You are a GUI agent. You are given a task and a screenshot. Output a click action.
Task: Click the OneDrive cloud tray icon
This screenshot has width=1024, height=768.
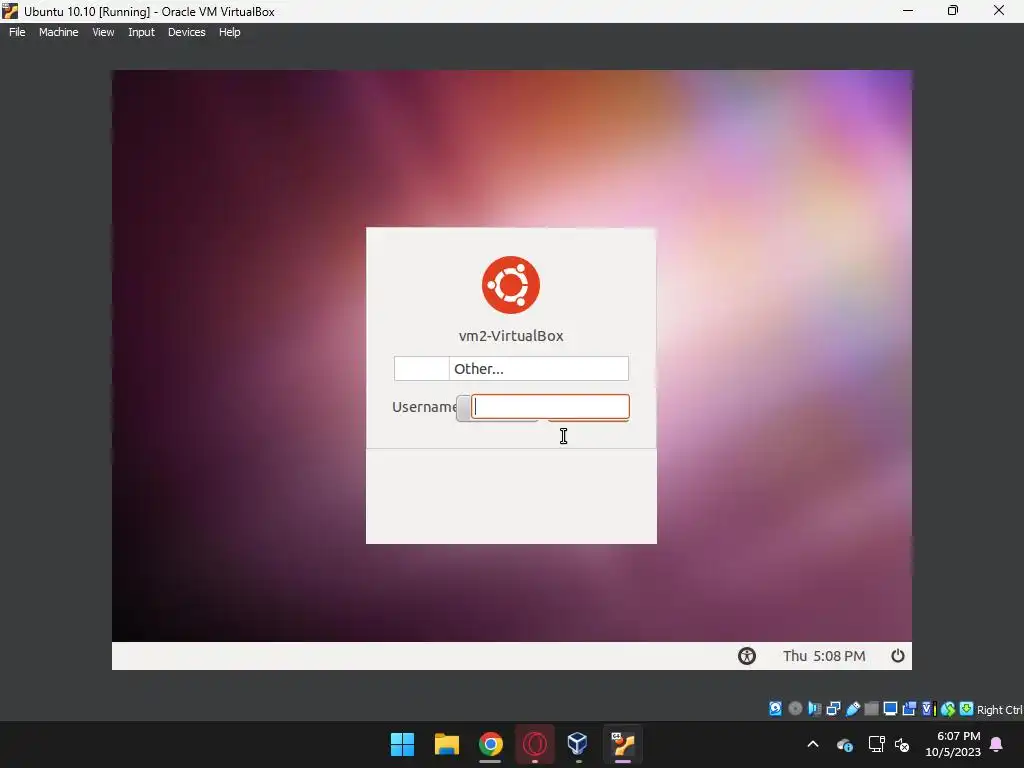pos(844,744)
